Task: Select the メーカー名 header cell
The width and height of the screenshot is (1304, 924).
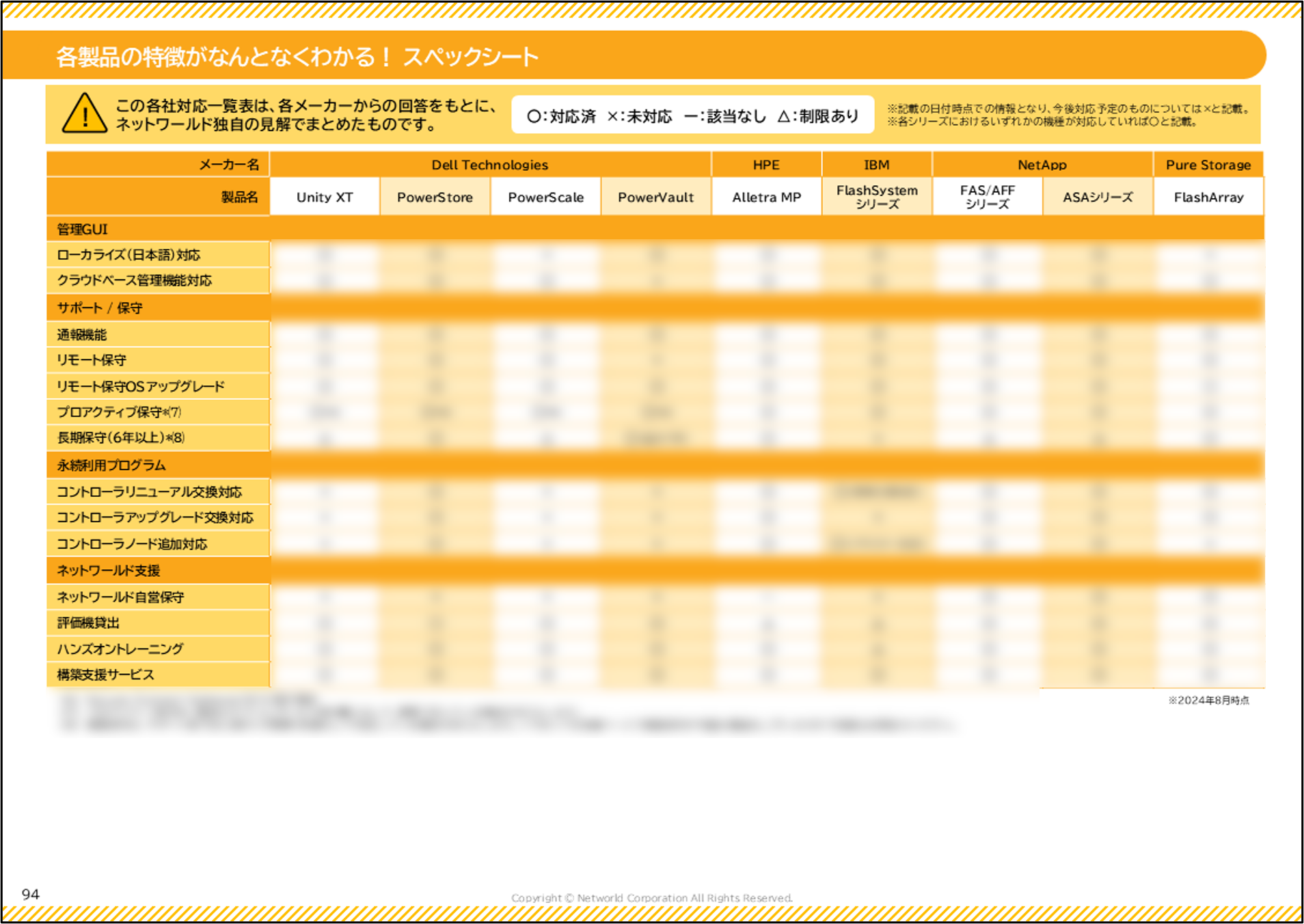Action: [158, 165]
